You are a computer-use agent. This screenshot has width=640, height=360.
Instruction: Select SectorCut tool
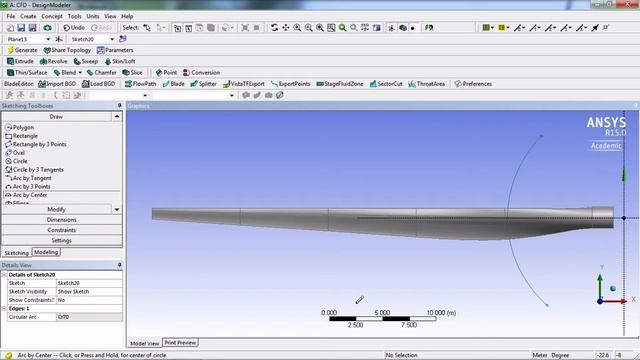coord(386,84)
